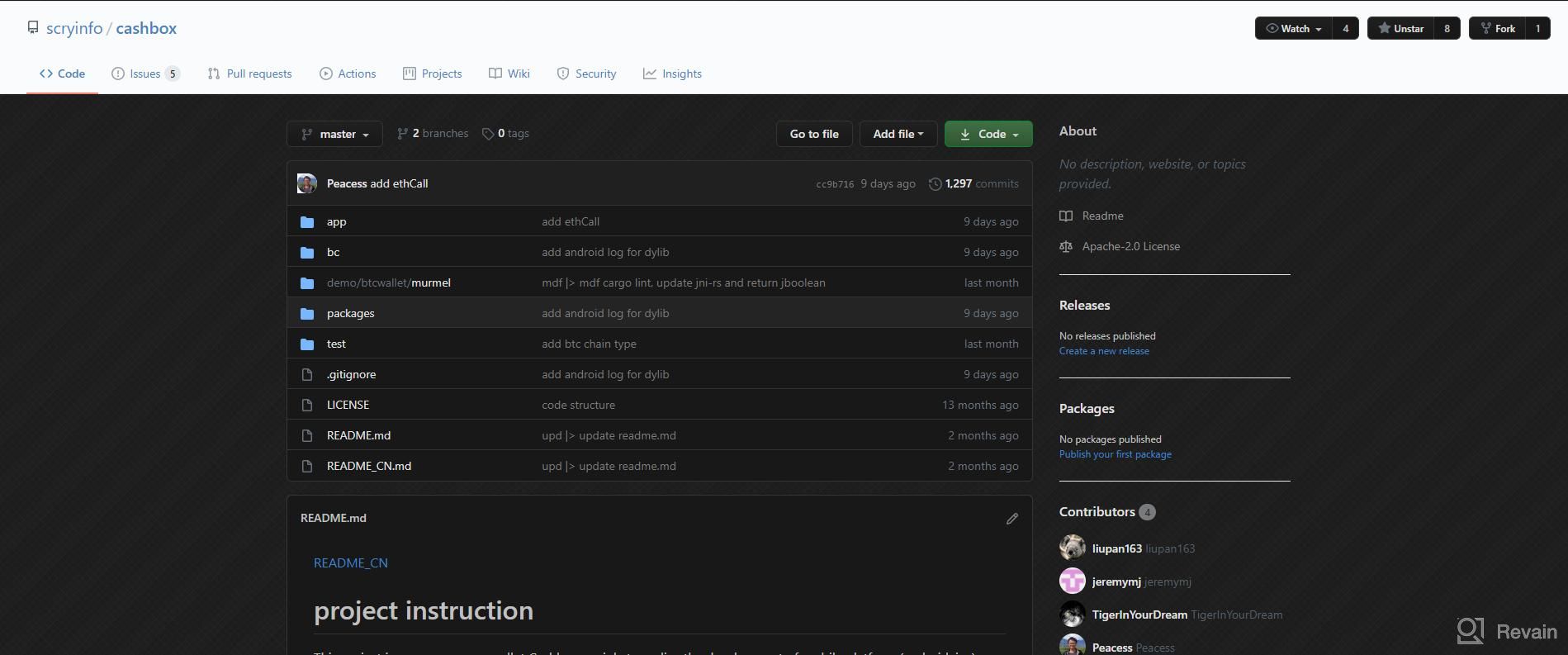
Task: Open the Security tab
Action: (x=586, y=74)
